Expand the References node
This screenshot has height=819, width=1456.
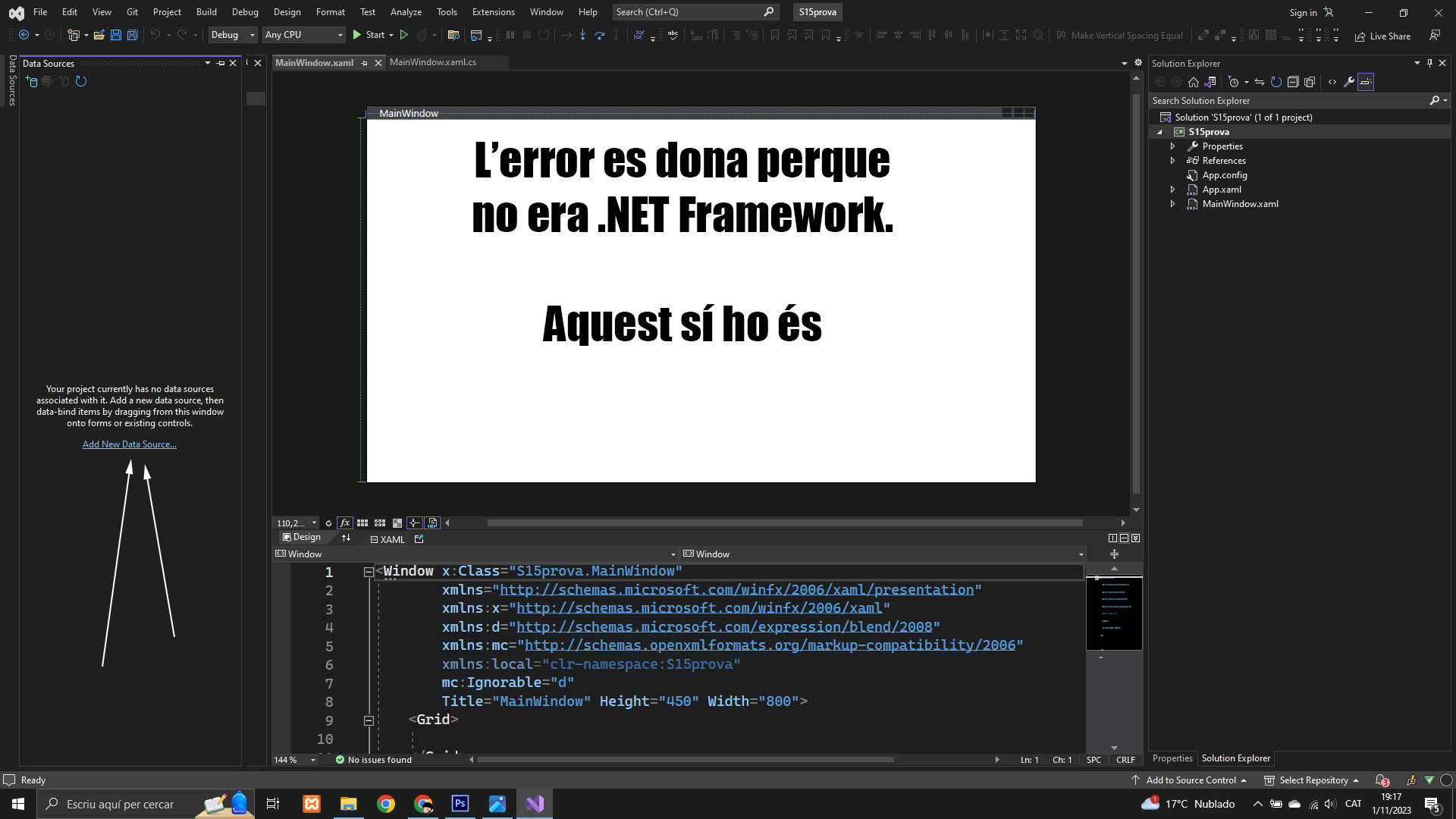coord(1172,161)
